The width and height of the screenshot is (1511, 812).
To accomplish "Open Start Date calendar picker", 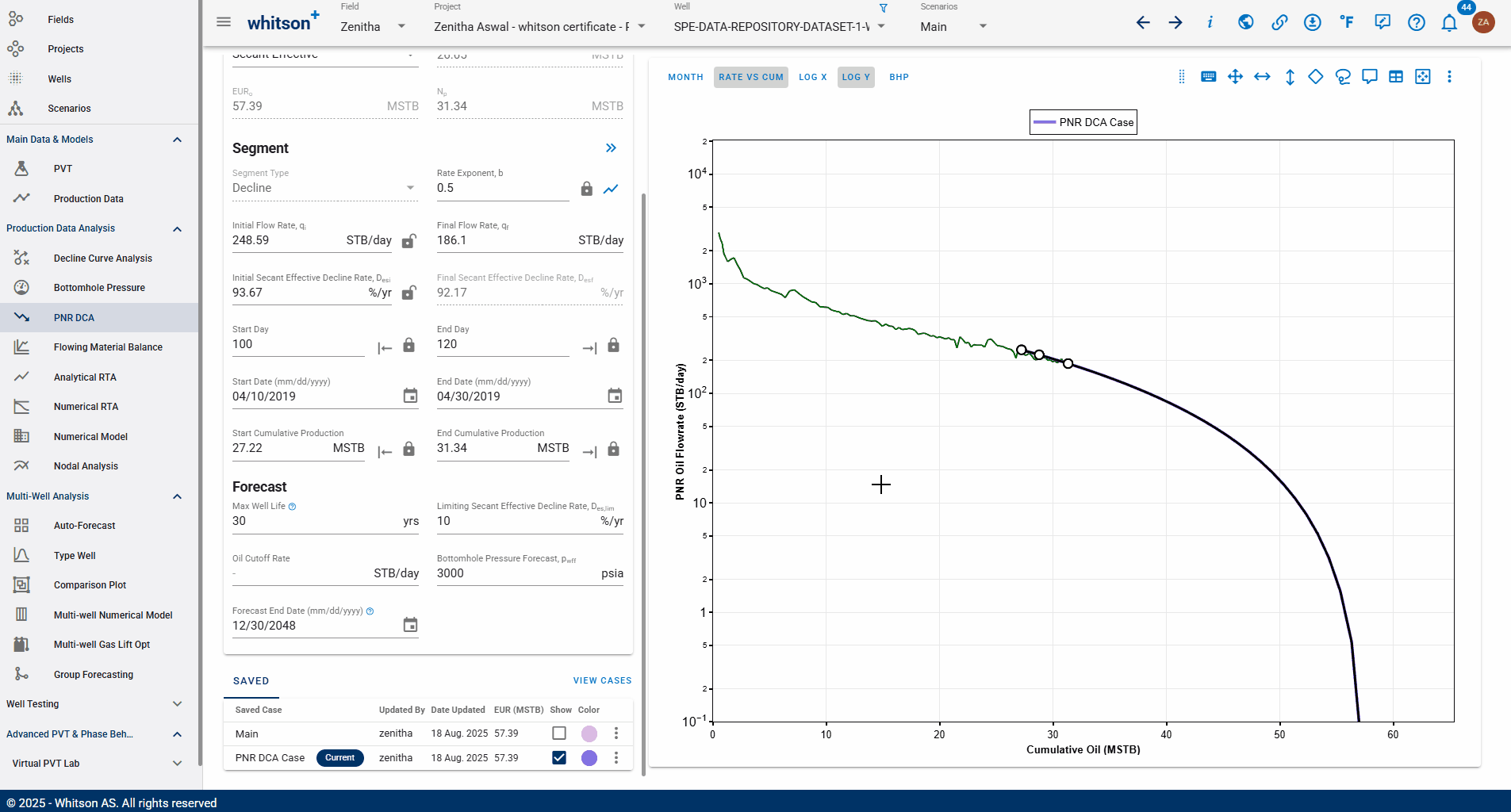I will point(410,396).
